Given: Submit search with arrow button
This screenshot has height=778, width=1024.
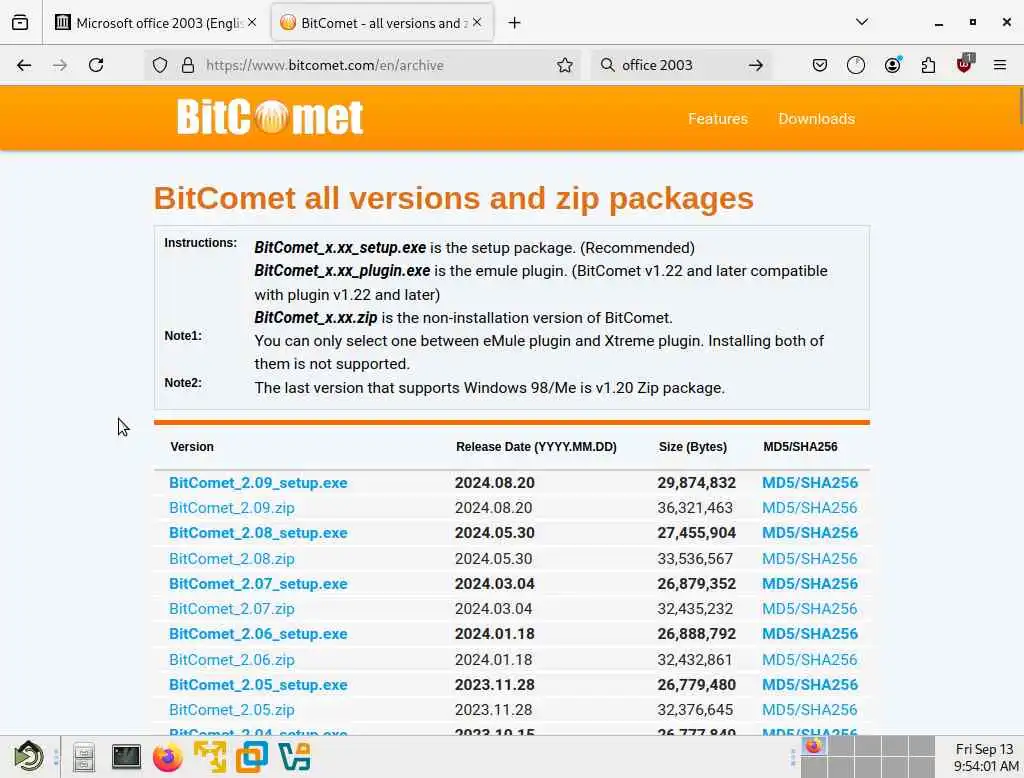Looking at the screenshot, I should click(x=756, y=65).
